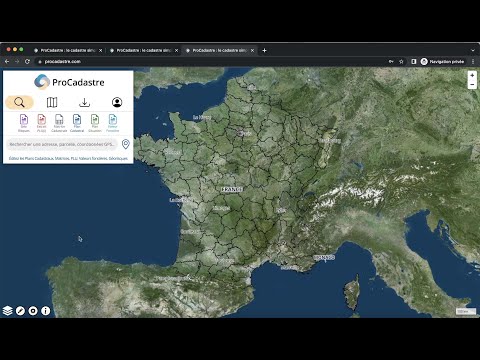Zoom out with the minus map button
The image size is (480, 360).
coord(472,84)
